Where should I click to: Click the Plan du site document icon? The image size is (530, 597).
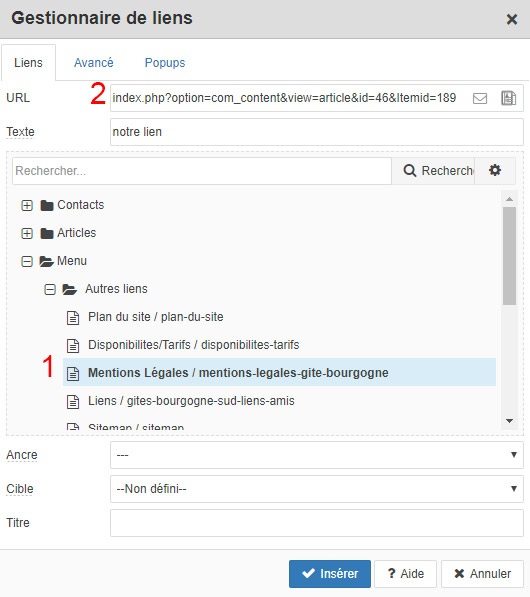pos(73,317)
